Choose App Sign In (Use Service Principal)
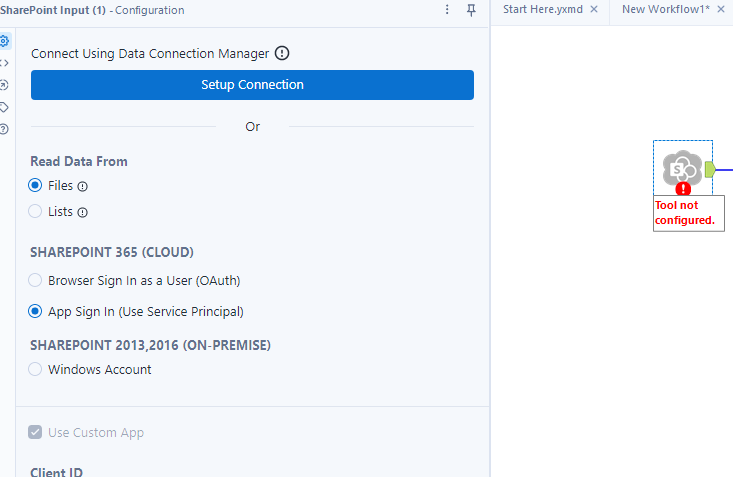The height and width of the screenshot is (477, 733). [x=36, y=311]
